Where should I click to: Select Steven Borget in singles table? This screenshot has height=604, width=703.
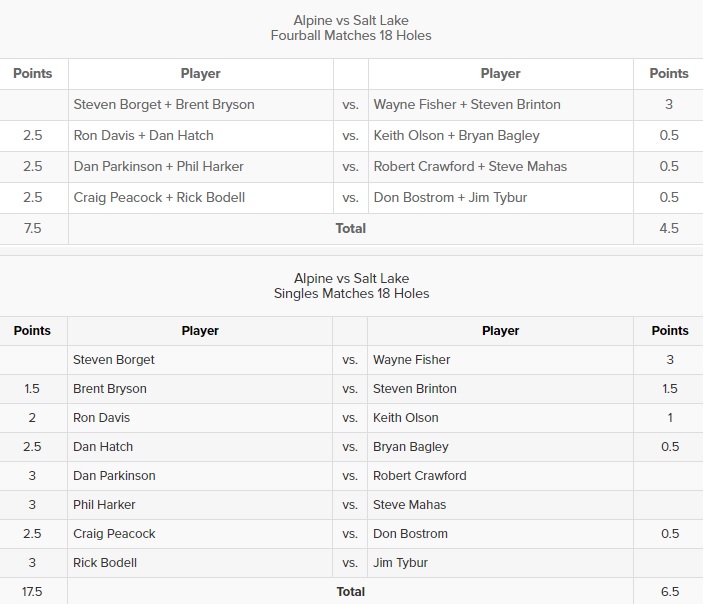[x=113, y=360]
